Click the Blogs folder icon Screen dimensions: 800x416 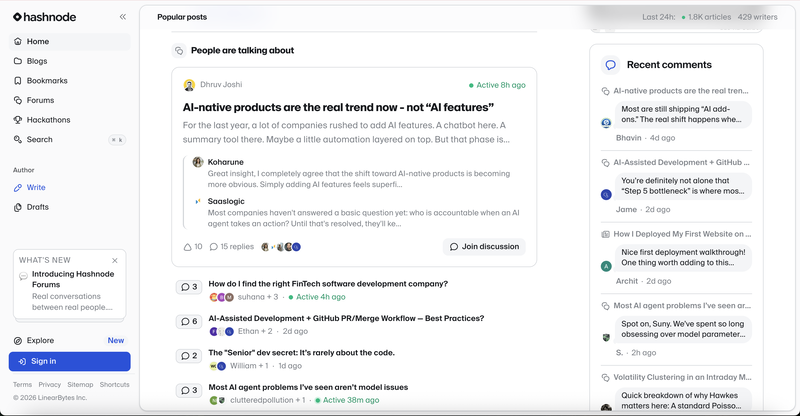[x=18, y=61]
